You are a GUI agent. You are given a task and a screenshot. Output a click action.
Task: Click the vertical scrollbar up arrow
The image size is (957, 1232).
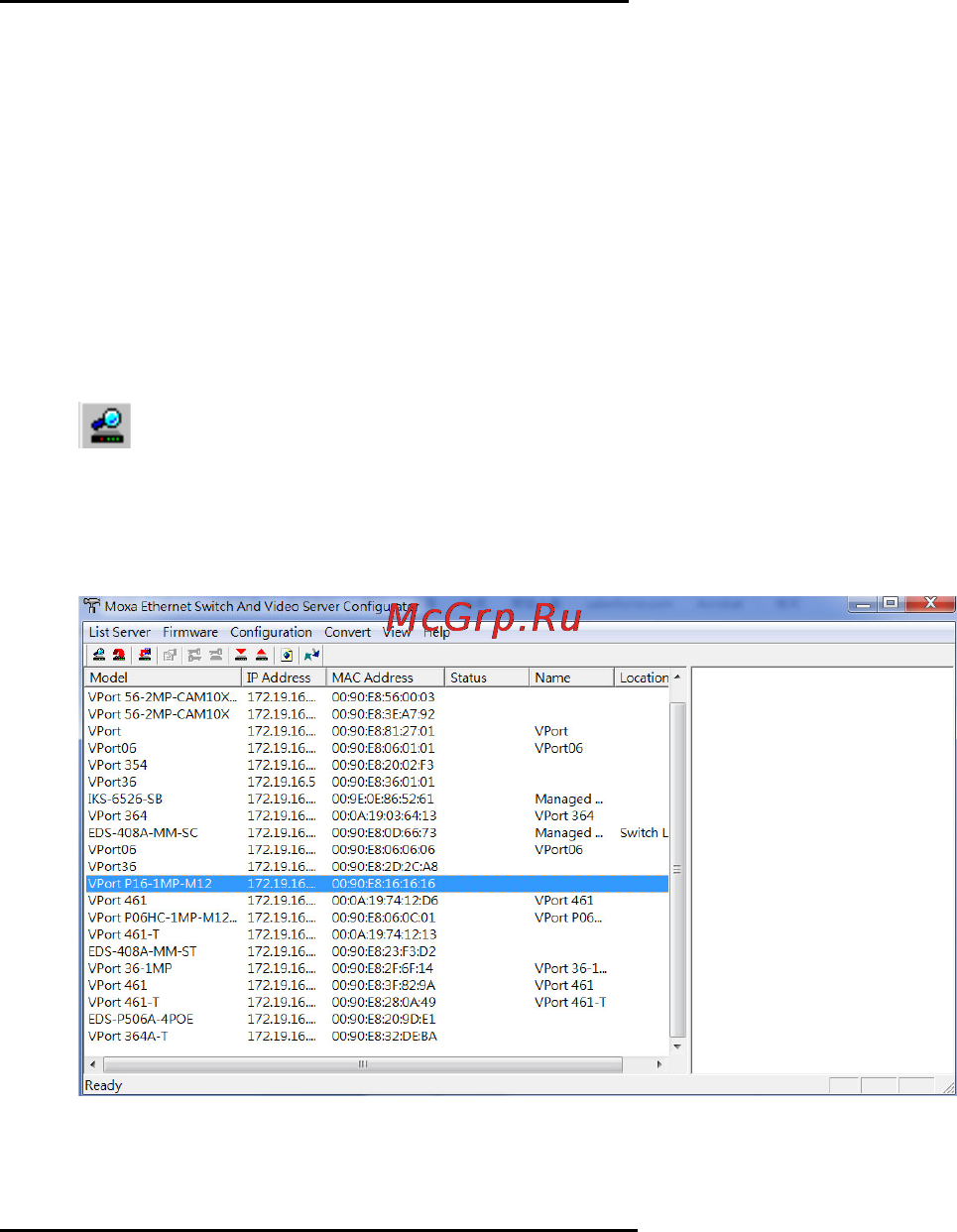pyautogui.click(x=677, y=677)
